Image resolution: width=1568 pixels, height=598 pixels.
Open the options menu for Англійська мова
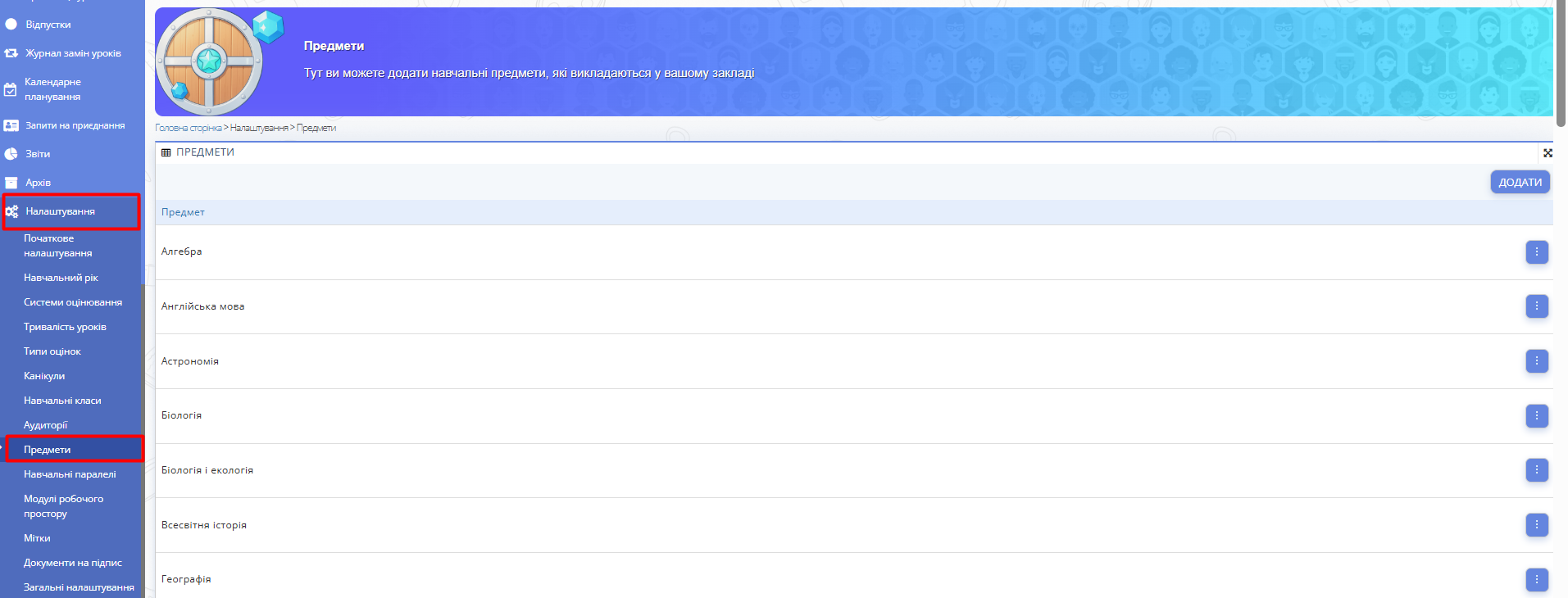coord(1536,306)
